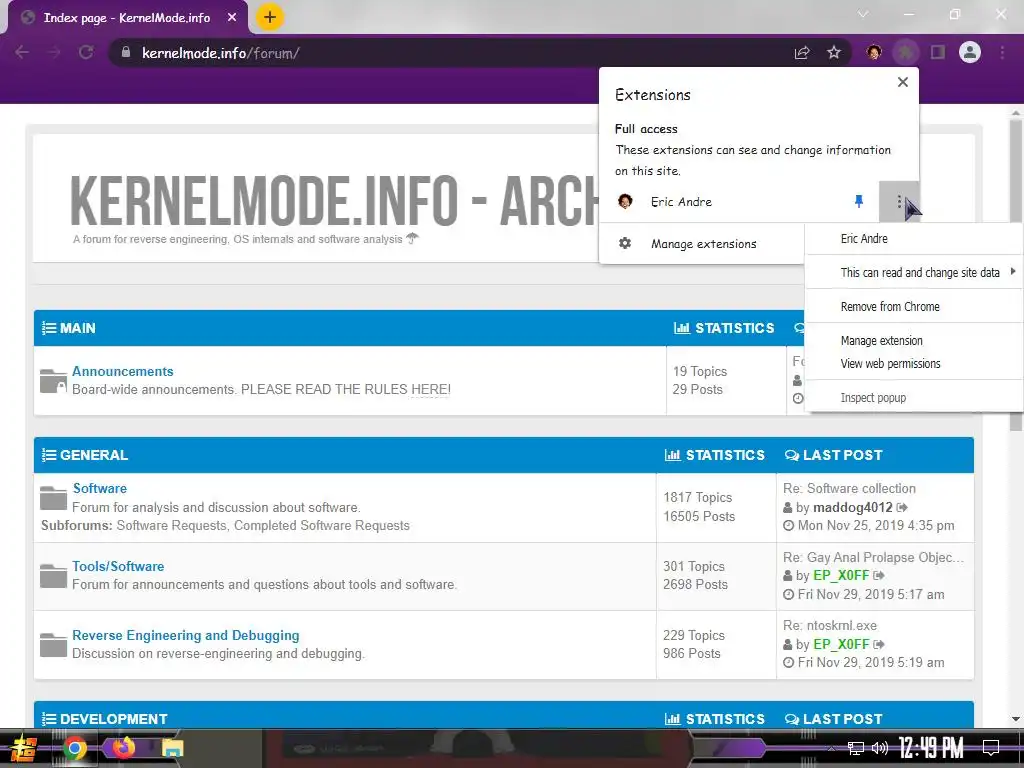The width and height of the screenshot is (1024, 768).
Task: Open the Tools/Software forum link
Action: tap(118, 566)
